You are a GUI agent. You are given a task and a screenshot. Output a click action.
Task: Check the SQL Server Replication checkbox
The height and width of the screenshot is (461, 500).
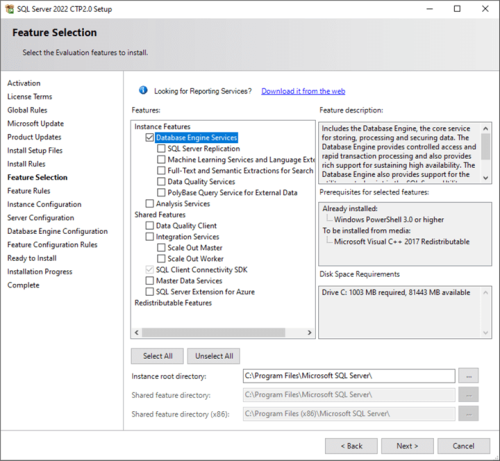(161, 148)
